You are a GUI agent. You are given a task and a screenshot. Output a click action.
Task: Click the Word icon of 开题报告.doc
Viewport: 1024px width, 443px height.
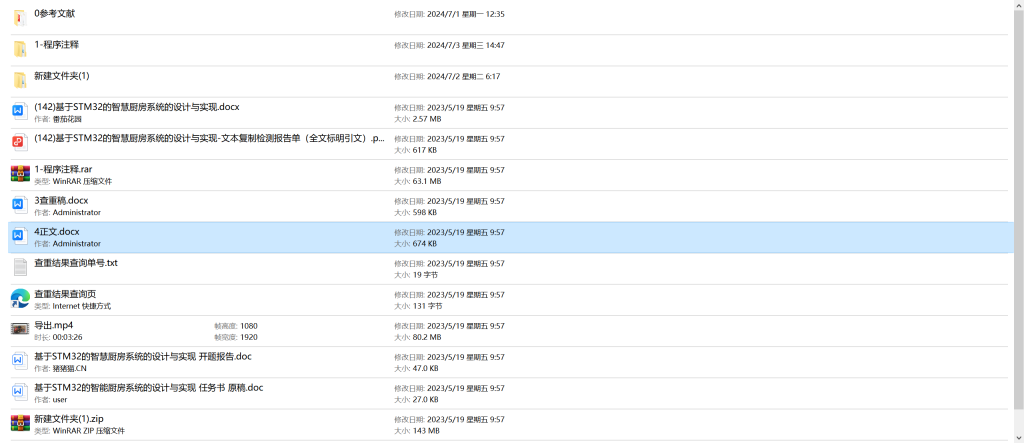pyautogui.click(x=20, y=361)
